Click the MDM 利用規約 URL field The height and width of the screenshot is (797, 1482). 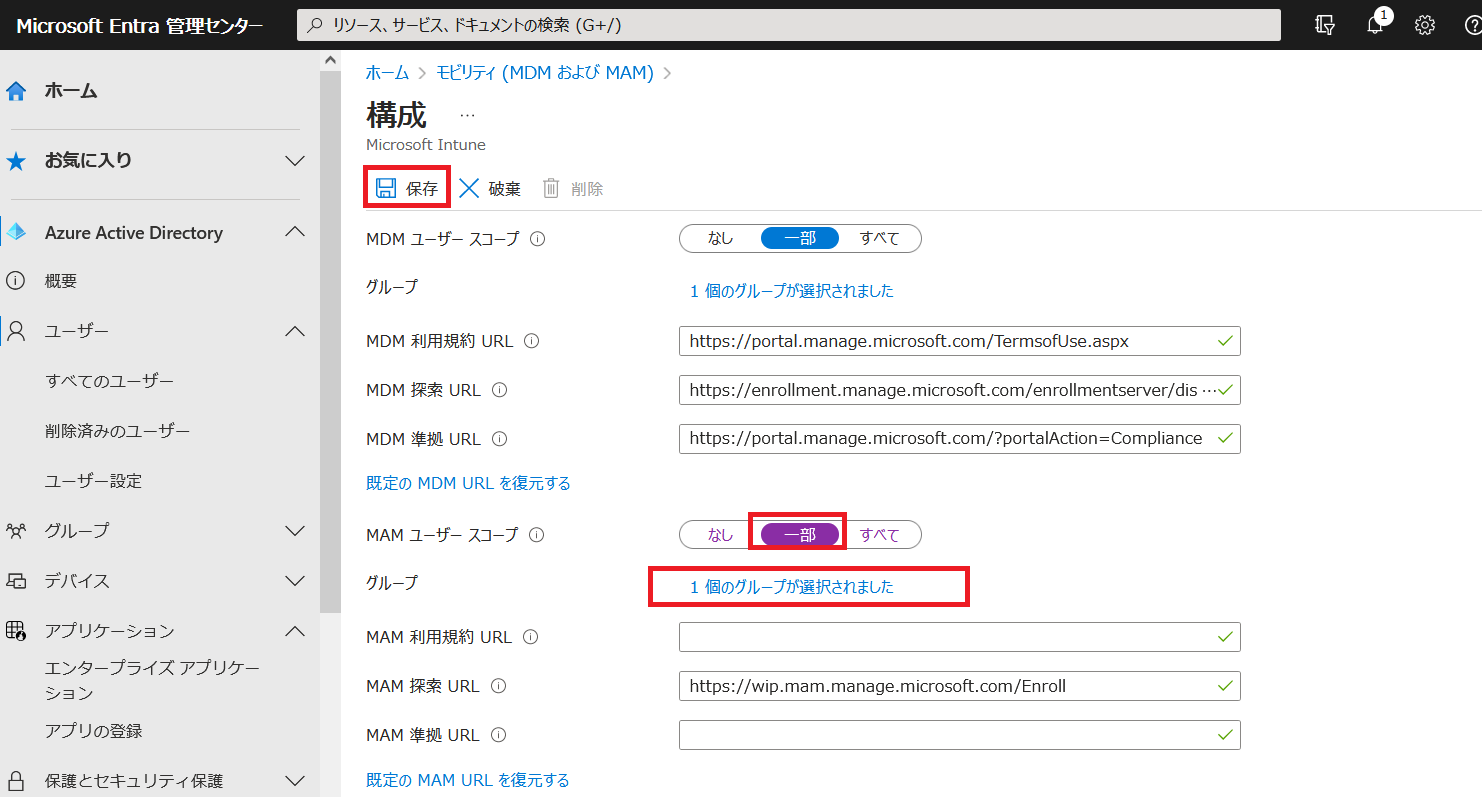click(960, 341)
